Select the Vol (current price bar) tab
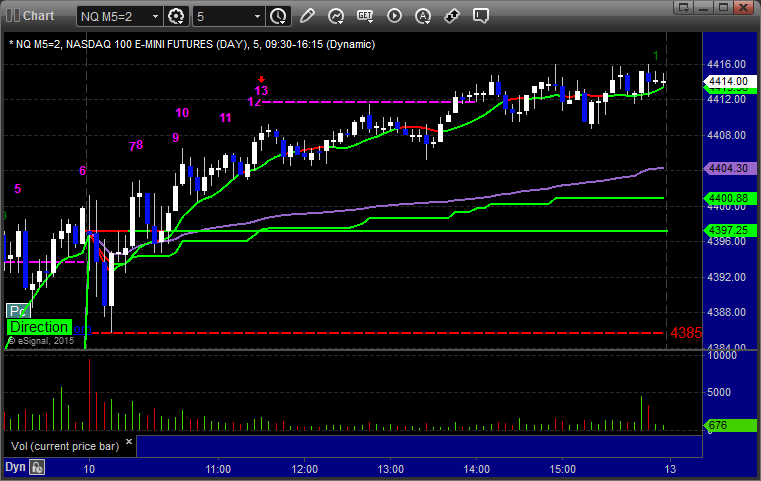The width and height of the screenshot is (761, 481). [65, 446]
